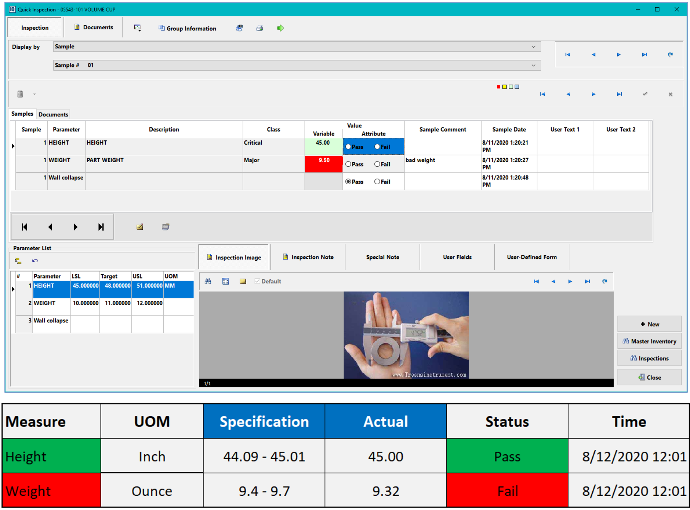Click the green run arrow in the top toolbar

[279, 28]
